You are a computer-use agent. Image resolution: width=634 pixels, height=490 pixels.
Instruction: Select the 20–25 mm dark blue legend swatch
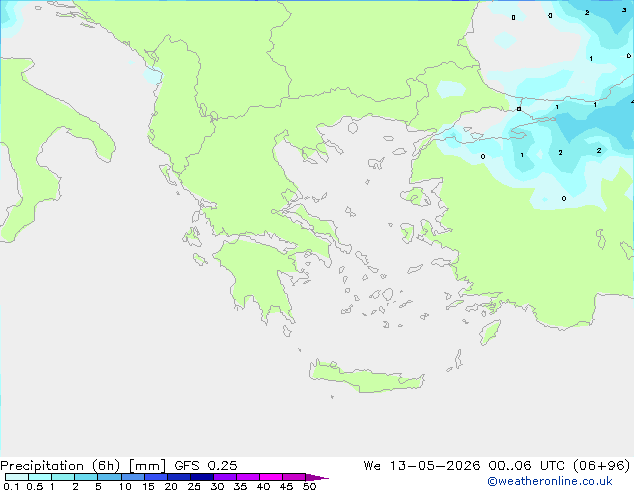(179, 477)
